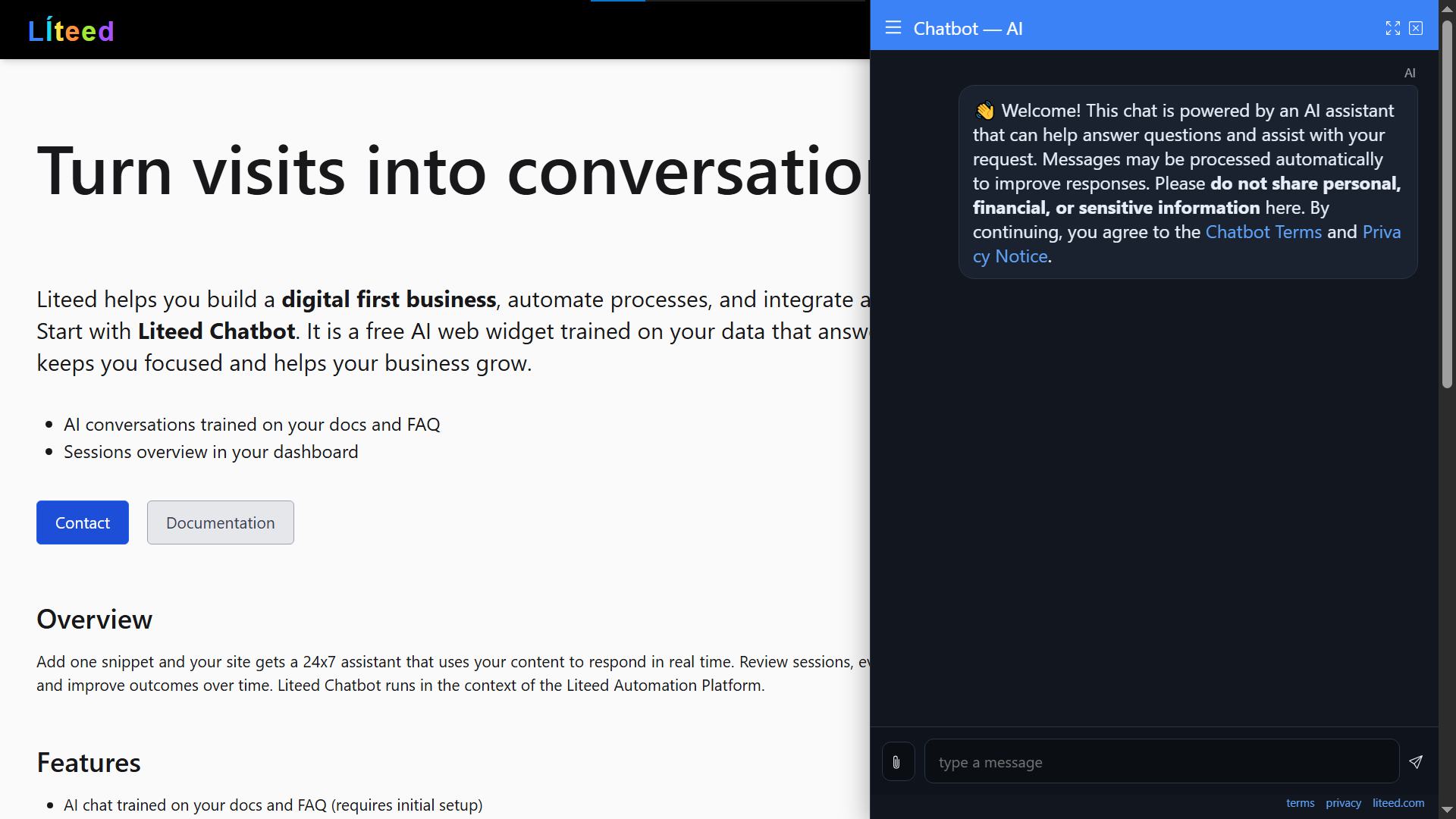Click the terms link in chatbot footer
This screenshot has height=819, width=1456.
click(1300, 802)
